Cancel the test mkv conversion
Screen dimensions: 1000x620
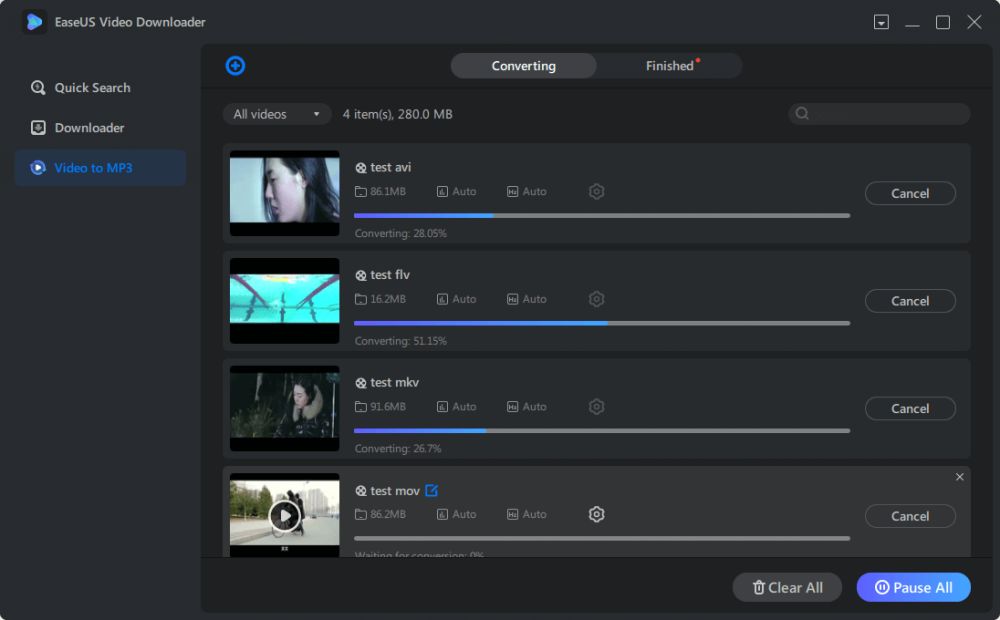tap(910, 408)
